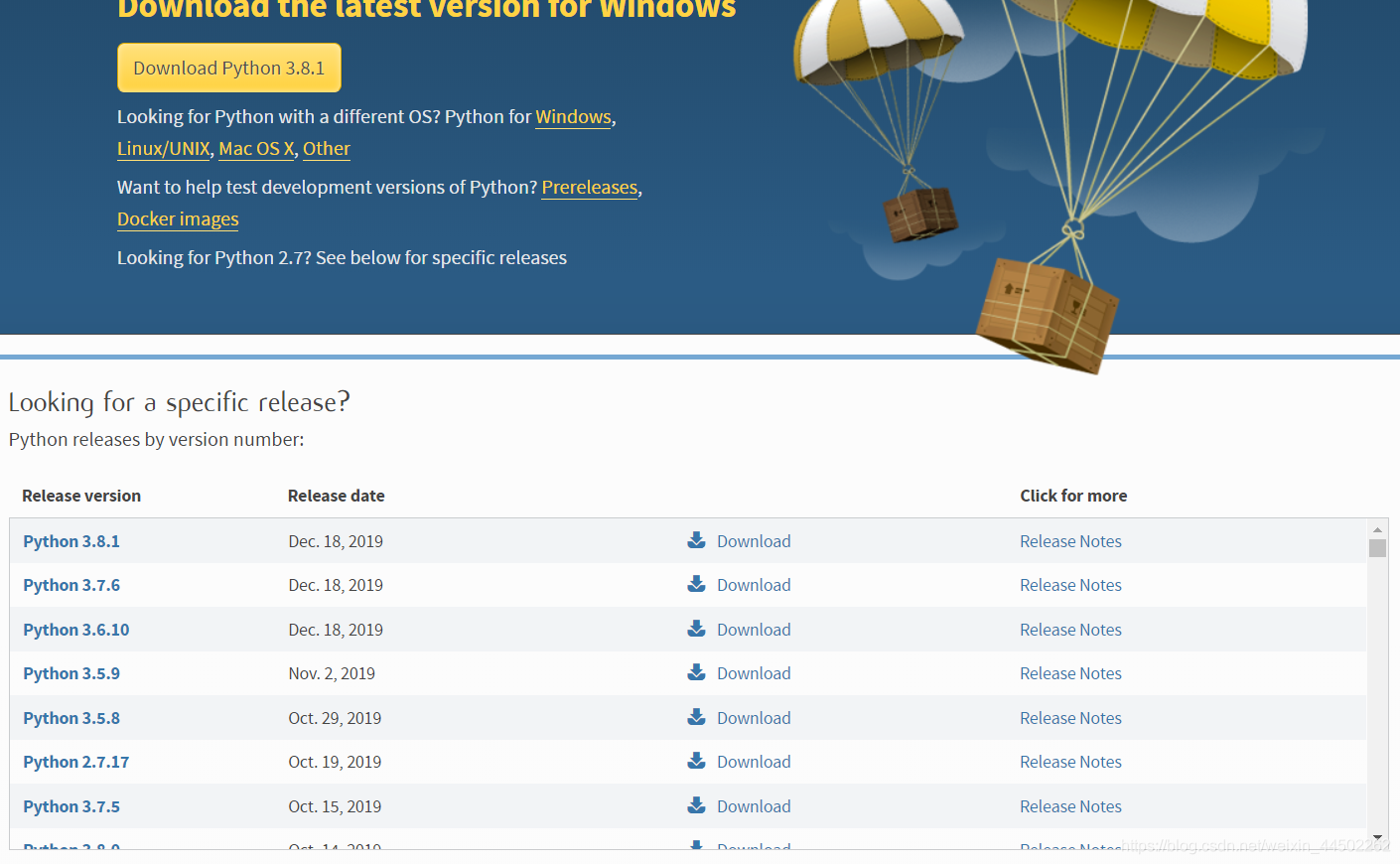Open the Mac OS X link
The image size is (1400, 864).
pyautogui.click(x=256, y=149)
